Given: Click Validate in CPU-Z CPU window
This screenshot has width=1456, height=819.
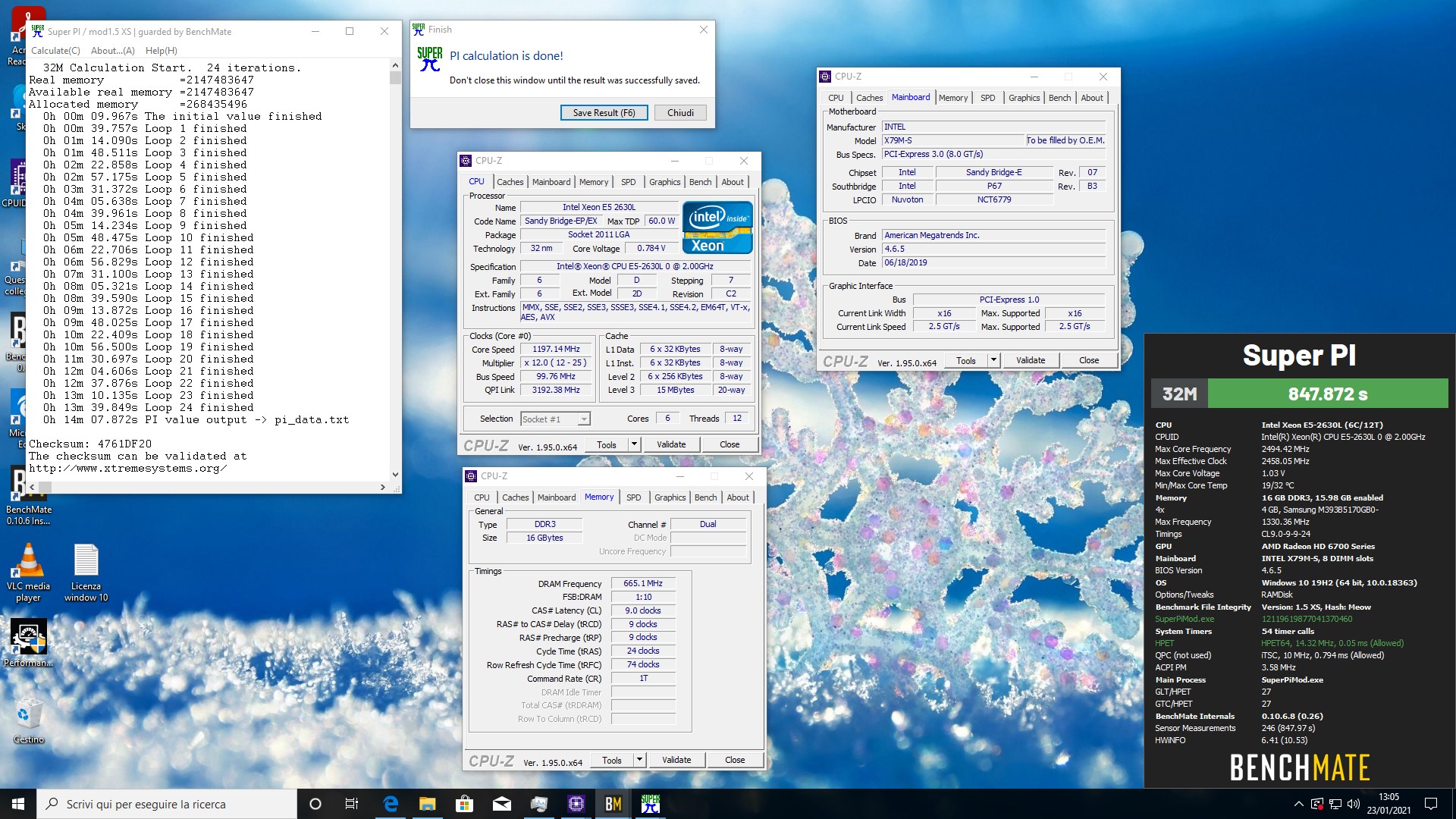Looking at the screenshot, I should click(671, 444).
